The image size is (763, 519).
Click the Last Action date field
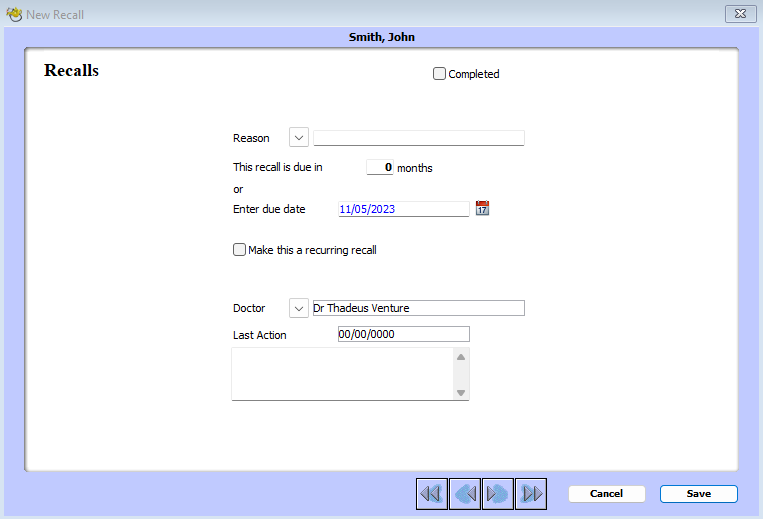(403, 335)
